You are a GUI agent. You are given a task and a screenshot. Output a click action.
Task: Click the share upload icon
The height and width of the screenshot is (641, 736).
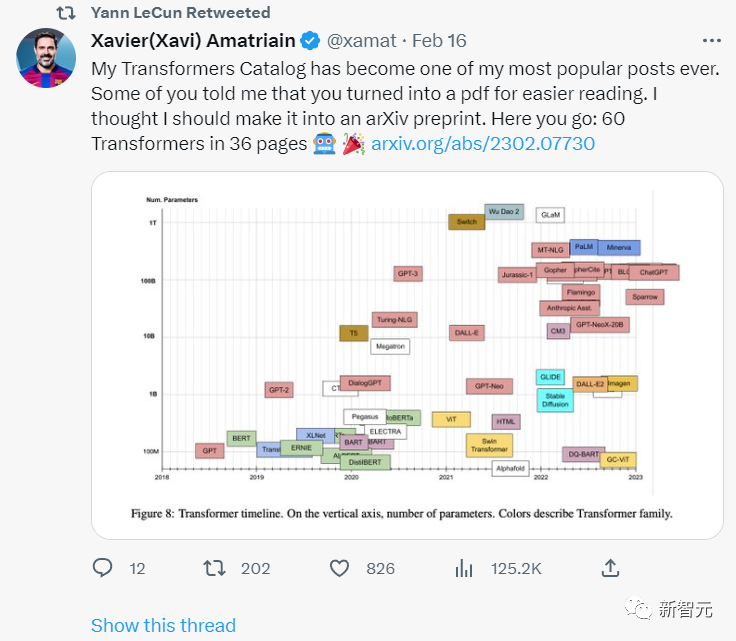(610, 568)
